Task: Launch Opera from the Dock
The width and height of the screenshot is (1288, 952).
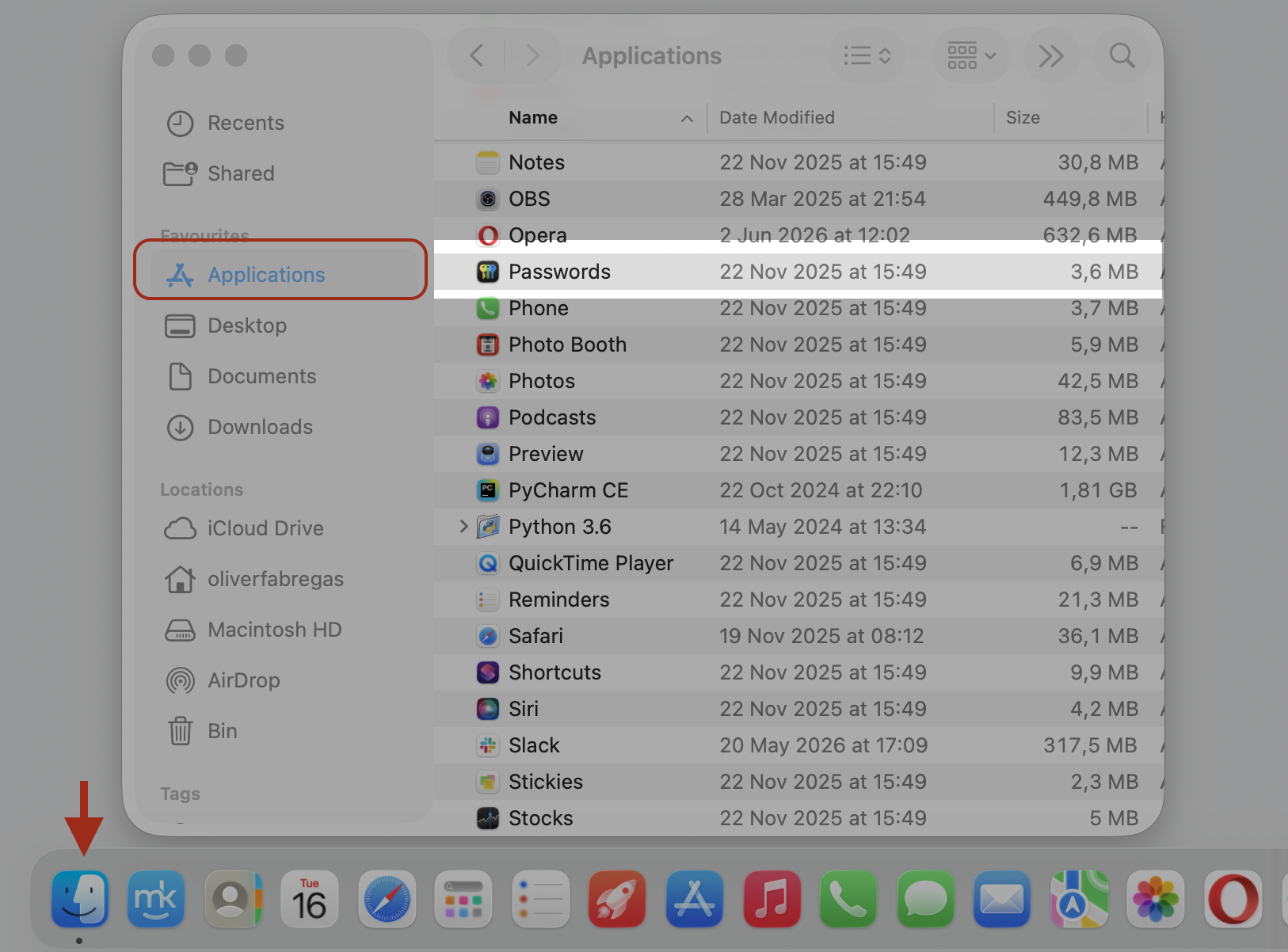Action: coord(1232,899)
